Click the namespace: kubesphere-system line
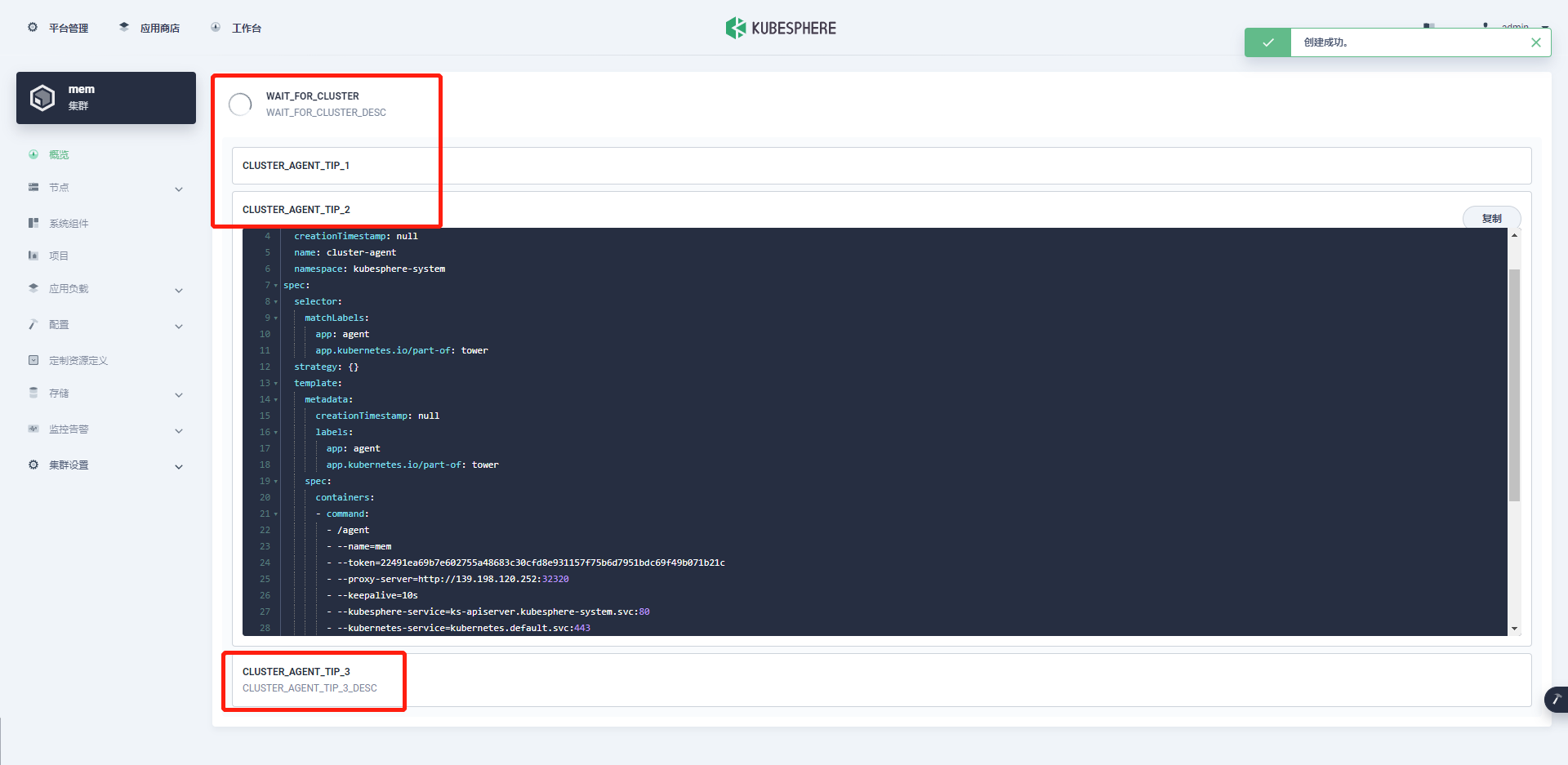1568x765 pixels. [369, 269]
